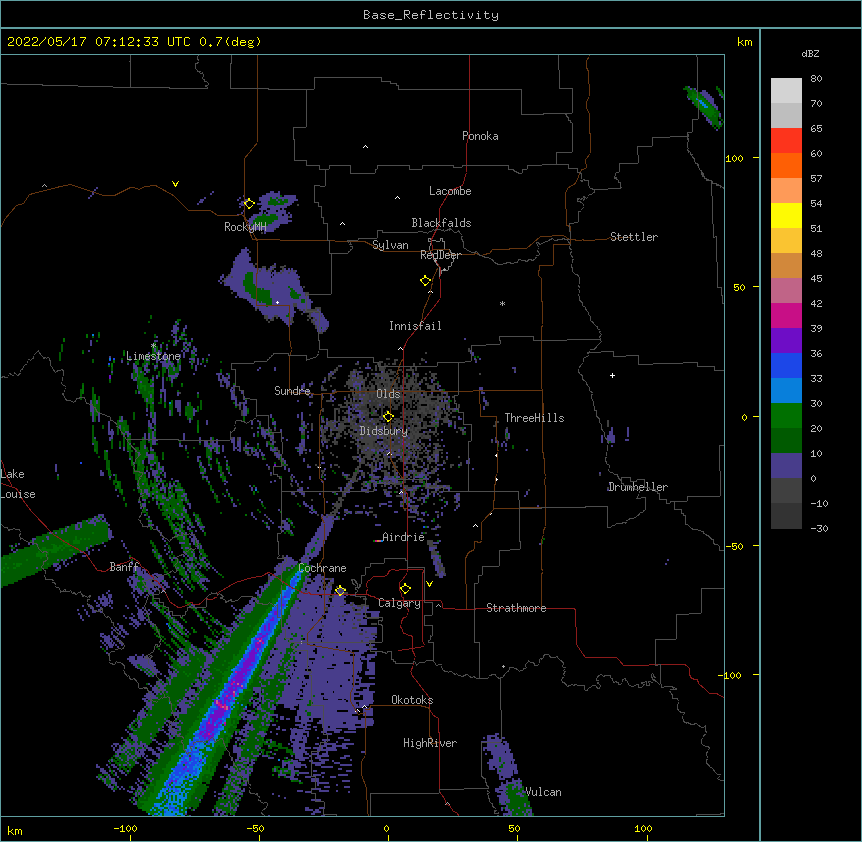Click the purple swatch between 39 and 36
Viewport: 862px width, 842px height.
pyautogui.click(x=786, y=341)
